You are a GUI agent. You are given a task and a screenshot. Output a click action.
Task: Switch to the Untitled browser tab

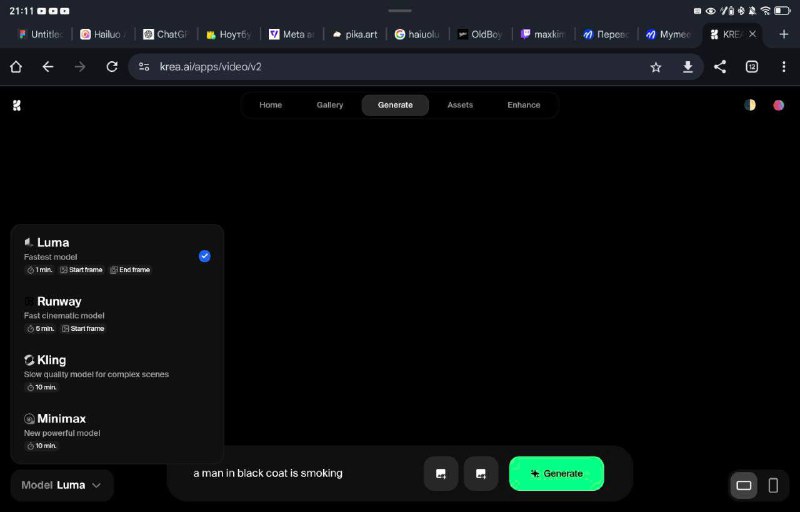[40, 34]
